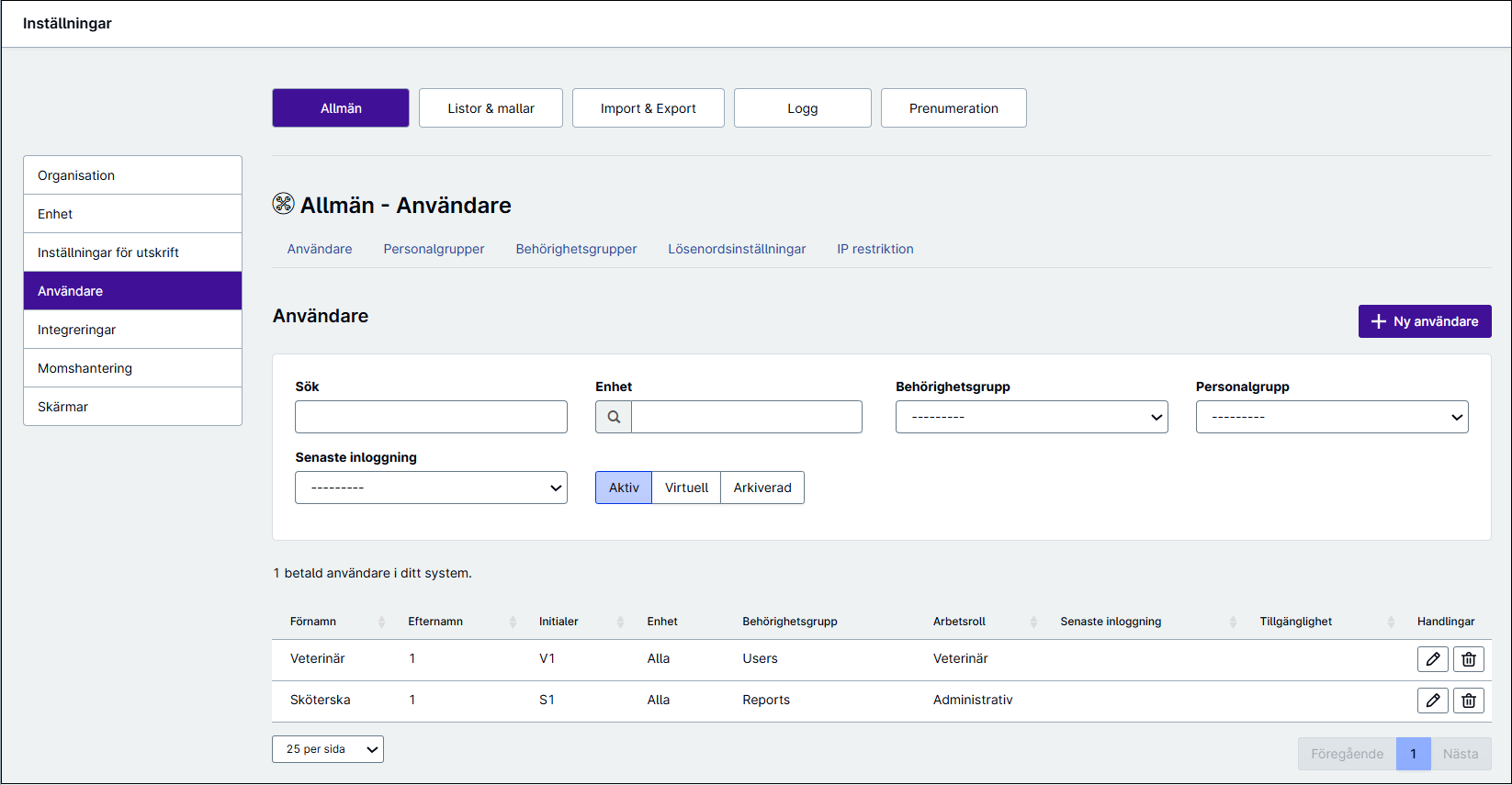Image resolution: width=1512 pixels, height=785 pixels.
Task: Delete the Sköterska user row
Action: pos(1468,701)
